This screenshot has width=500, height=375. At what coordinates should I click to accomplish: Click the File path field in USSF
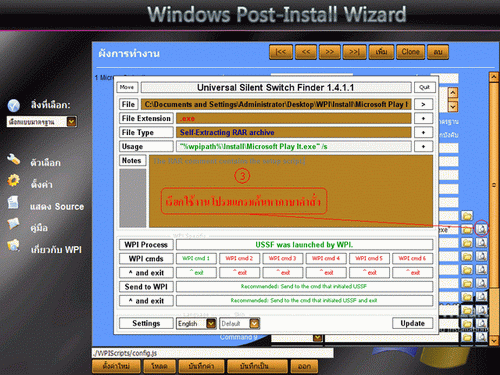pos(276,104)
